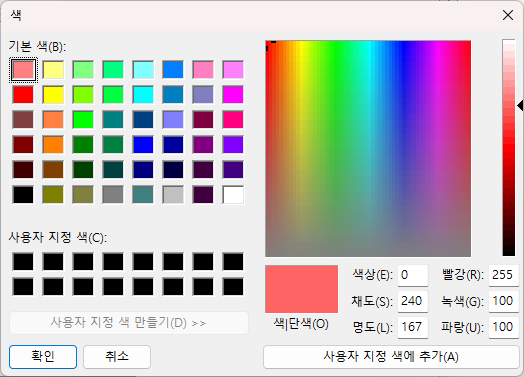Screen dimensions: 524x377
Task: Confirm with the 확인 button
Action: [x=43, y=357]
